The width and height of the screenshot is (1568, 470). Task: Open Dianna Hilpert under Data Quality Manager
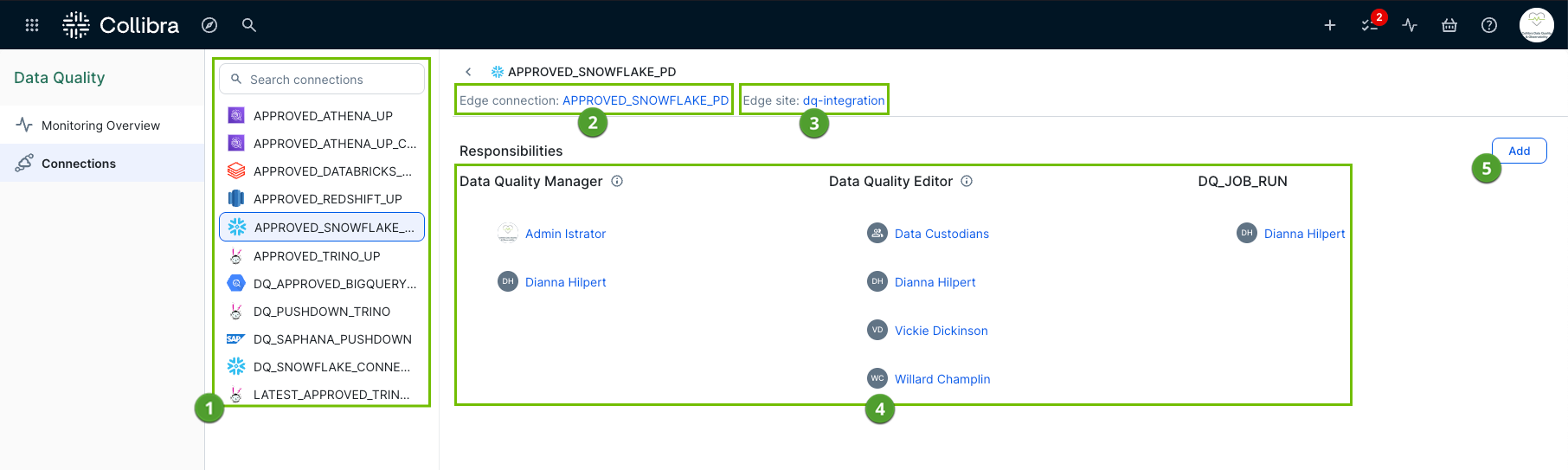565,282
